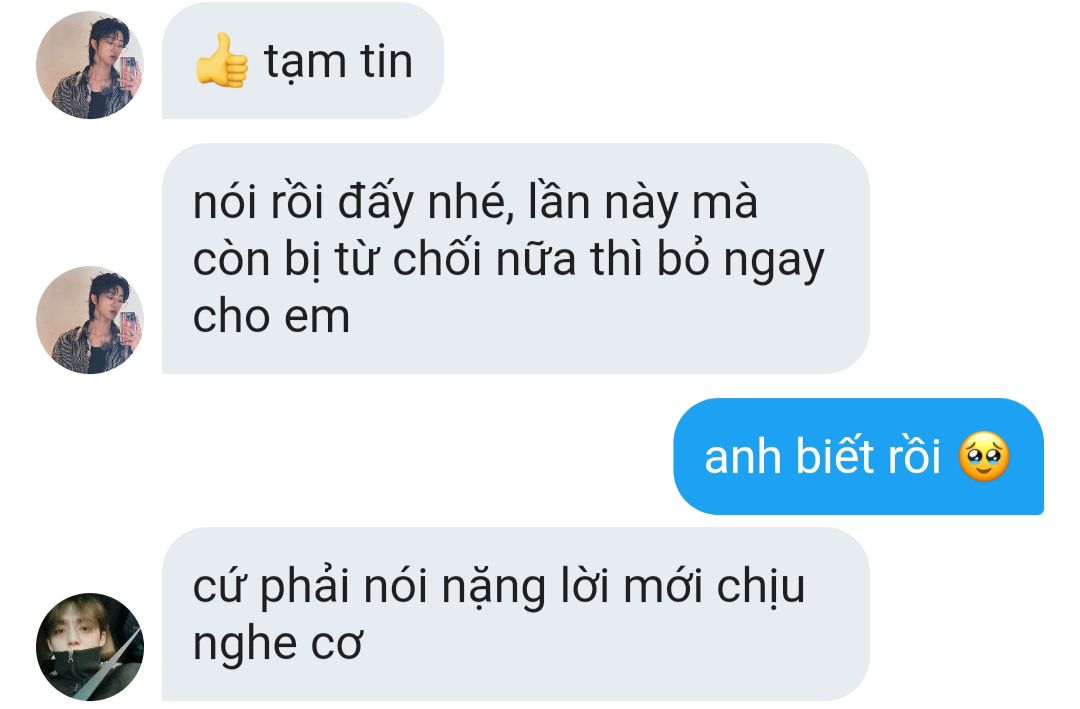The width and height of the screenshot is (1080, 709).
Task: Select the blue sent message bubble
Action: tap(858, 456)
